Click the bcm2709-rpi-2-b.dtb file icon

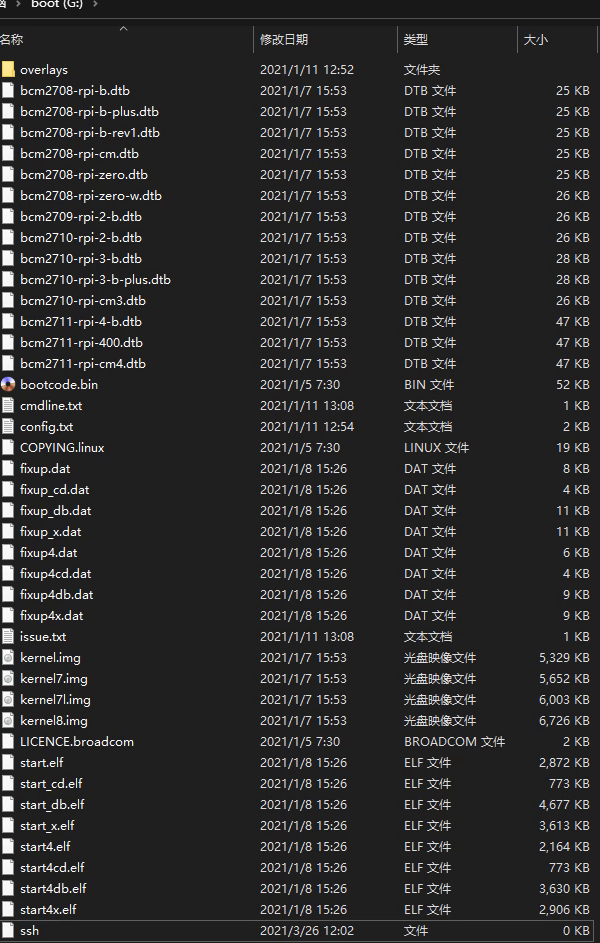coord(8,217)
